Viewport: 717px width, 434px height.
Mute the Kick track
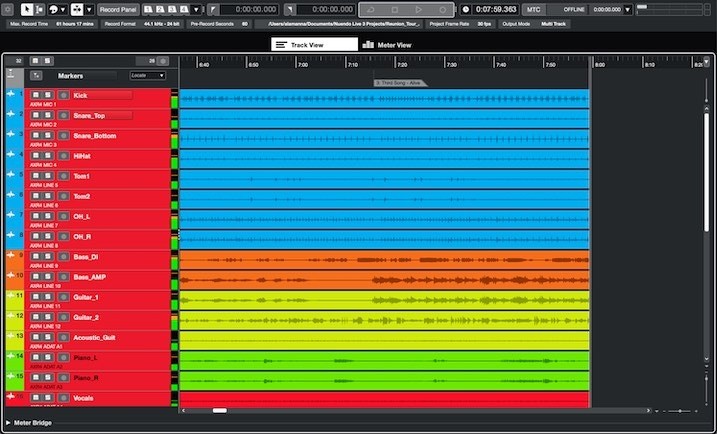pos(36,95)
